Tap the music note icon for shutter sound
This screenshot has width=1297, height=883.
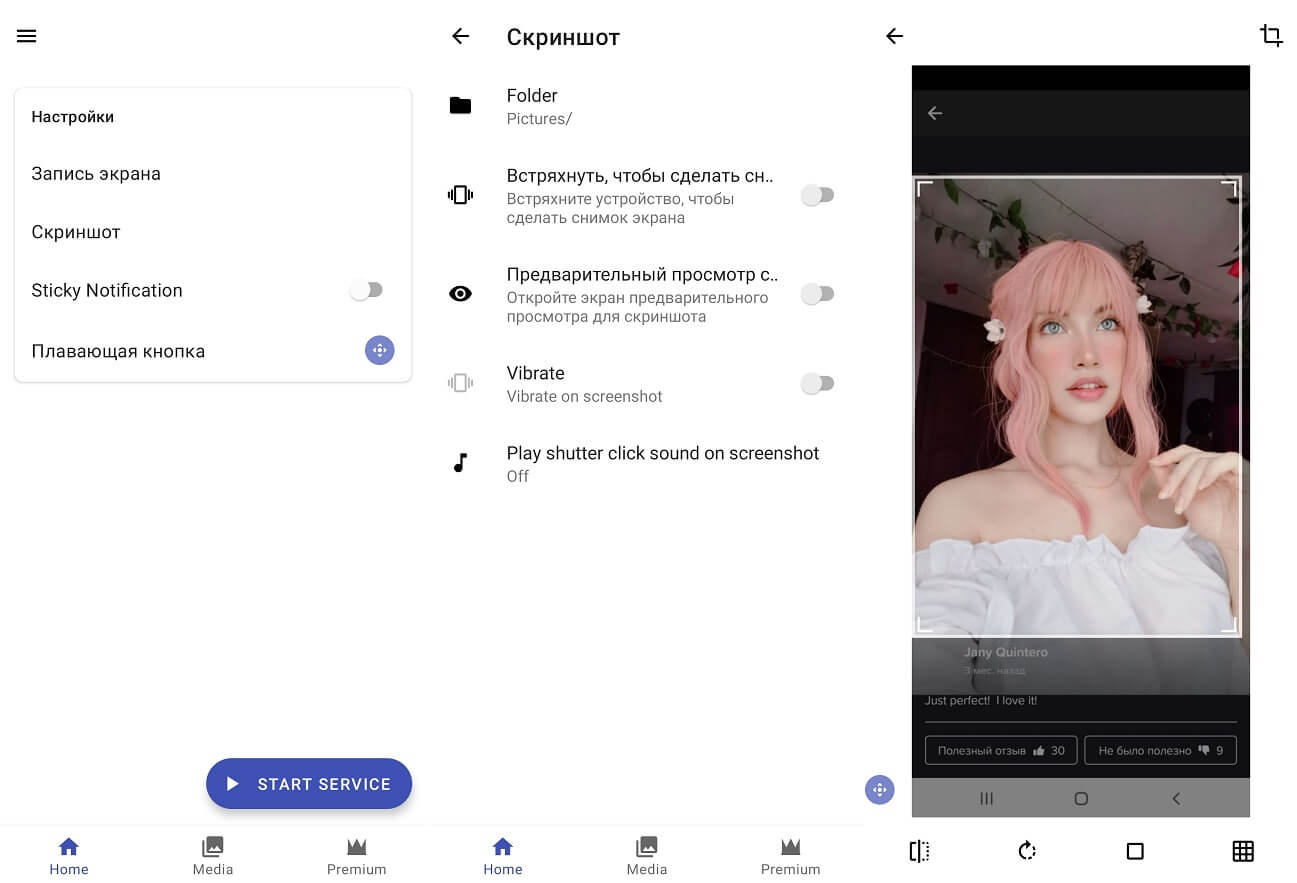click(x=460, y=463)
